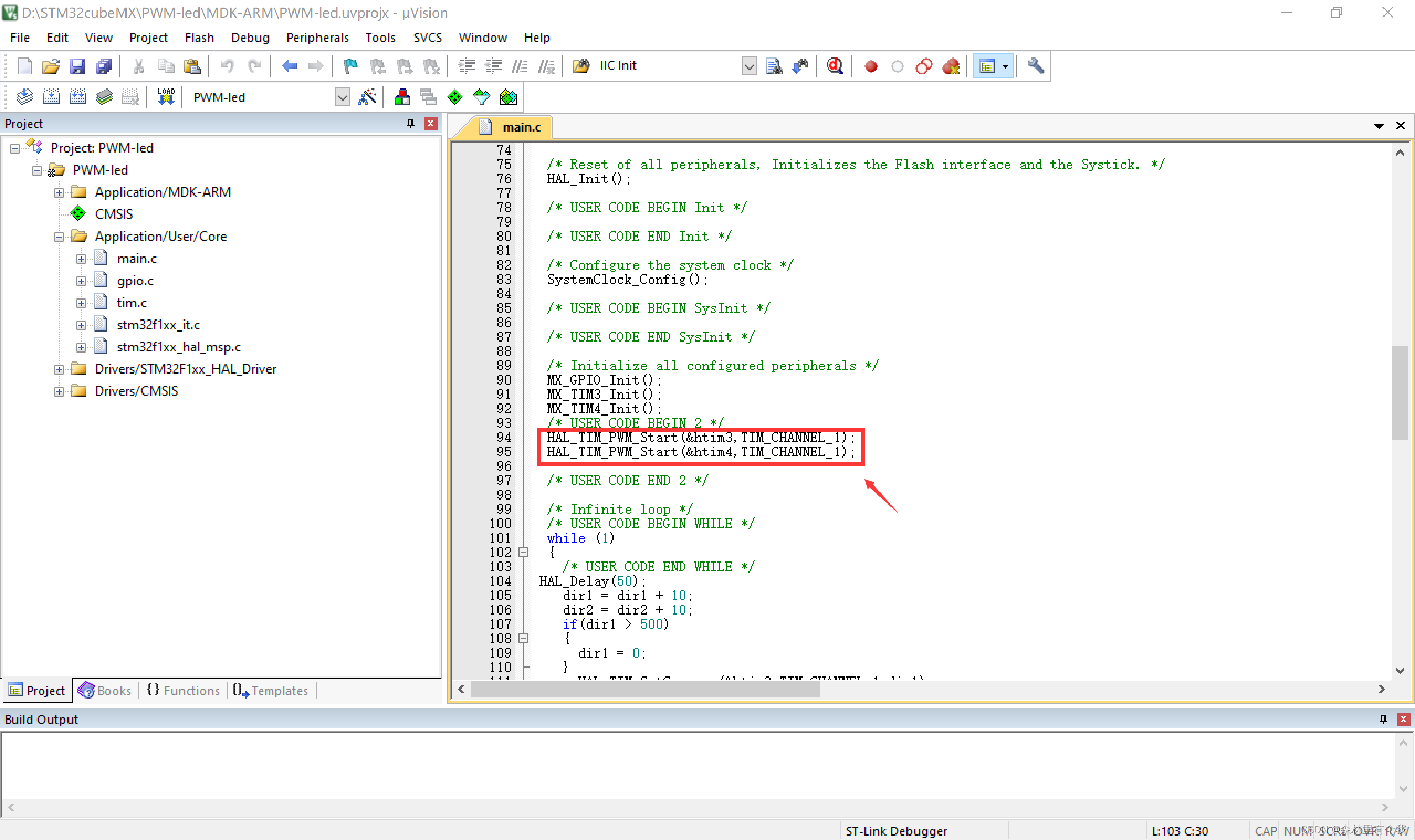The image size is (1415, 840).
Task: Comment out the selected lines
Action: [520, 66]
